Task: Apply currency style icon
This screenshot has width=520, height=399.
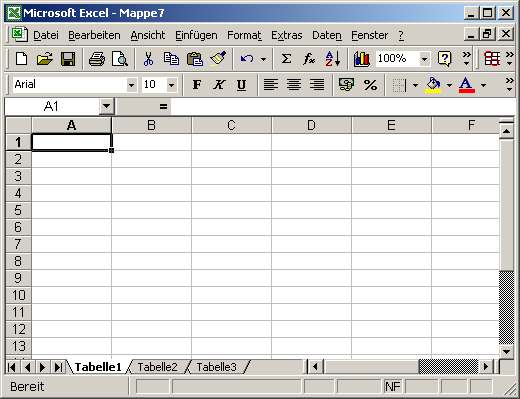Action: [347, 85]
